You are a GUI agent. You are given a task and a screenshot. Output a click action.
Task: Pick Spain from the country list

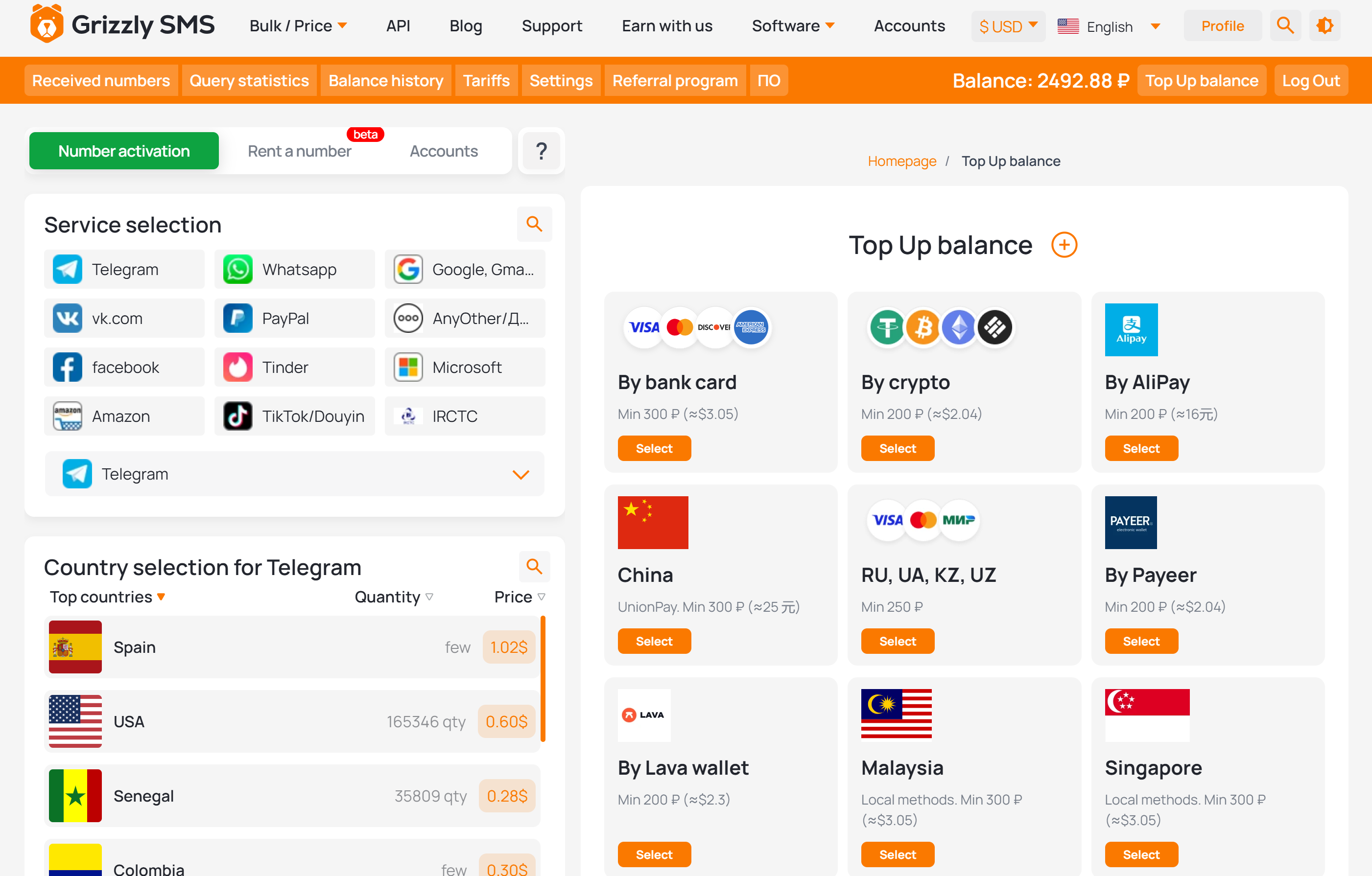[x=292, y=646]
